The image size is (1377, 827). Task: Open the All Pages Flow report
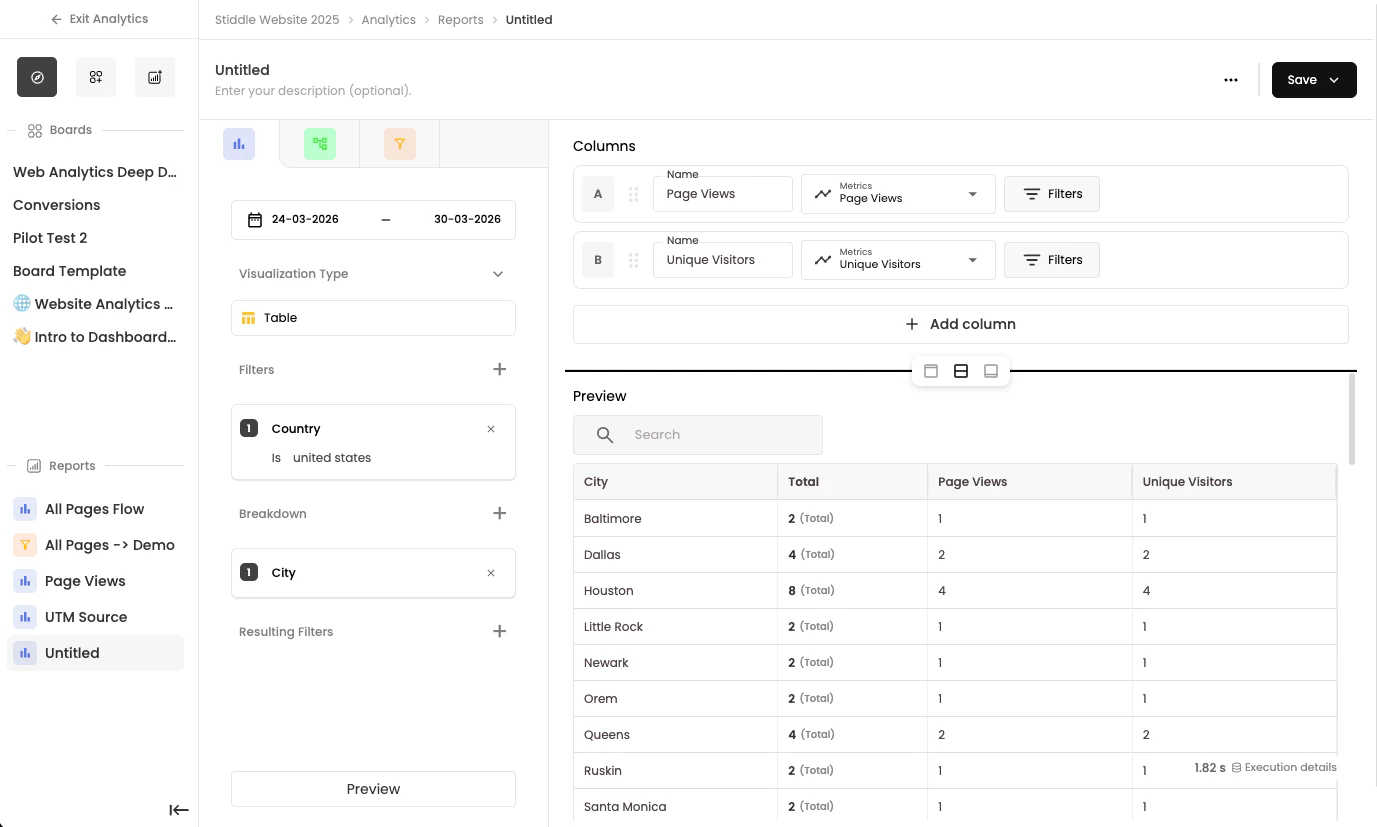click(x=95, y=509)
